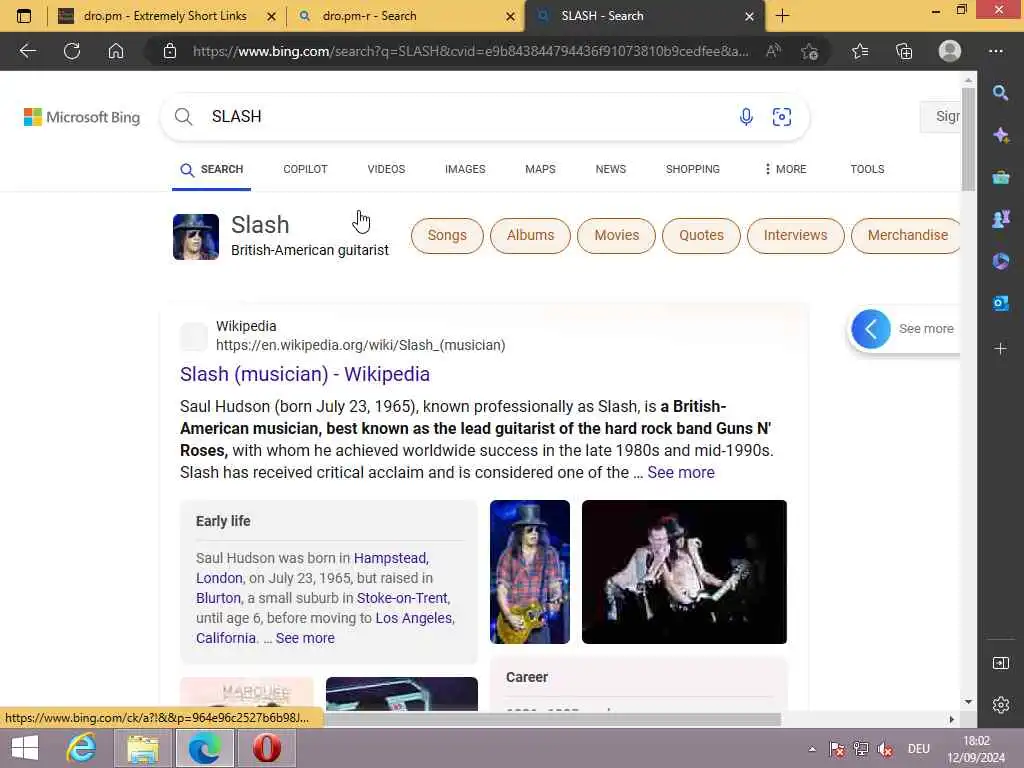
Task: Expand snippet with See more link
Action: [x=681, y=472]
